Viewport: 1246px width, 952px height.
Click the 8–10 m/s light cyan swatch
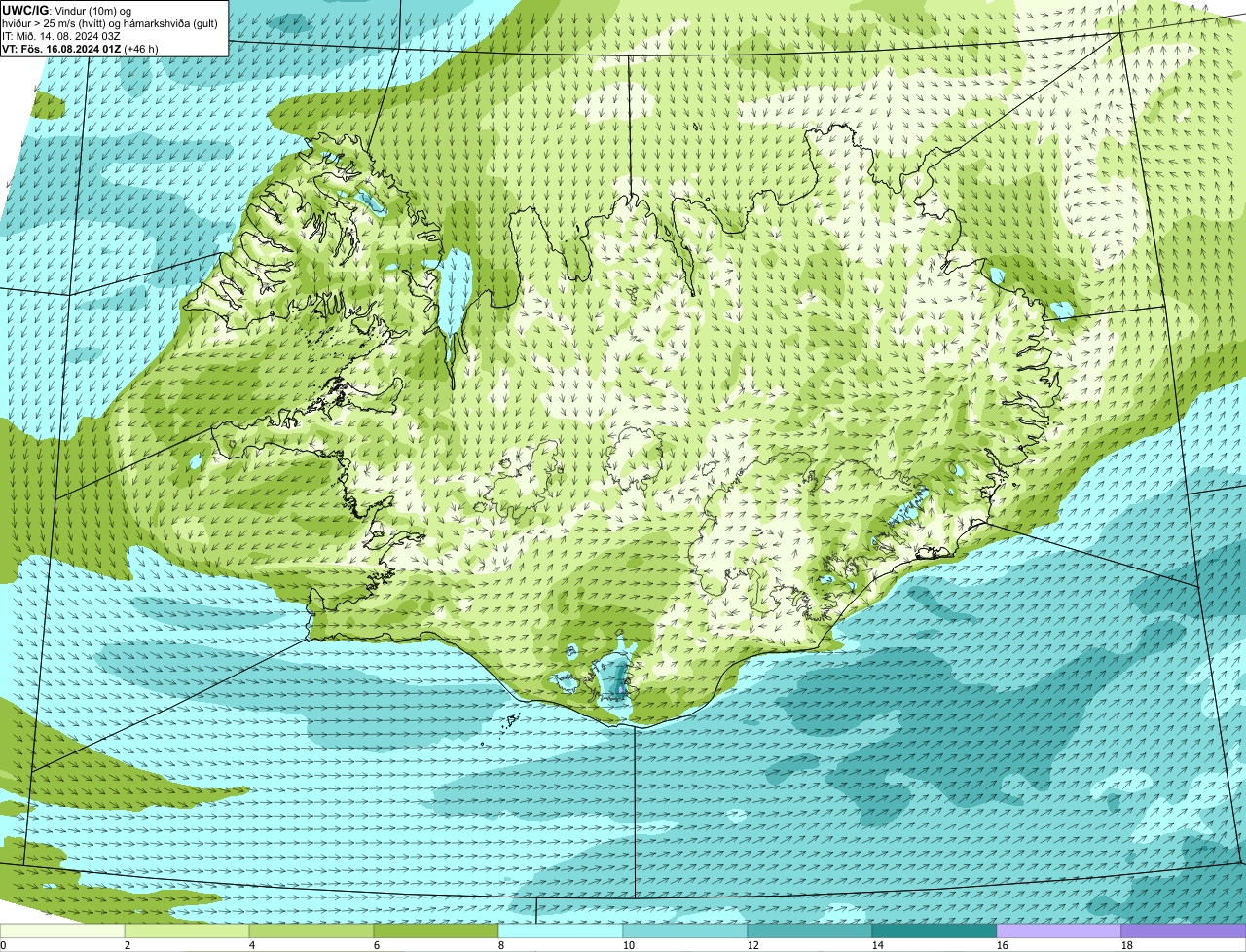[x=561, y=931]
